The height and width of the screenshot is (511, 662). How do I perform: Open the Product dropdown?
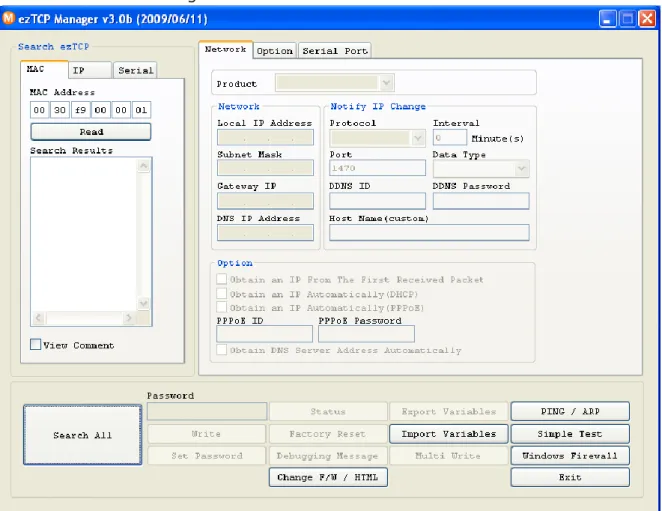tap(386, 83)
